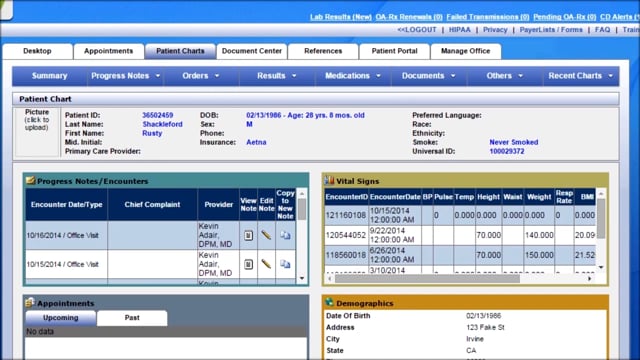Switch to the Appointments tab
640x360 pixels.
[109, 51]
